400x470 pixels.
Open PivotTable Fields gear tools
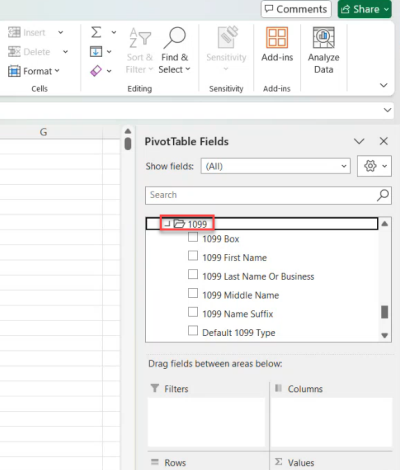pyautogui.click(x=374, y=166)
